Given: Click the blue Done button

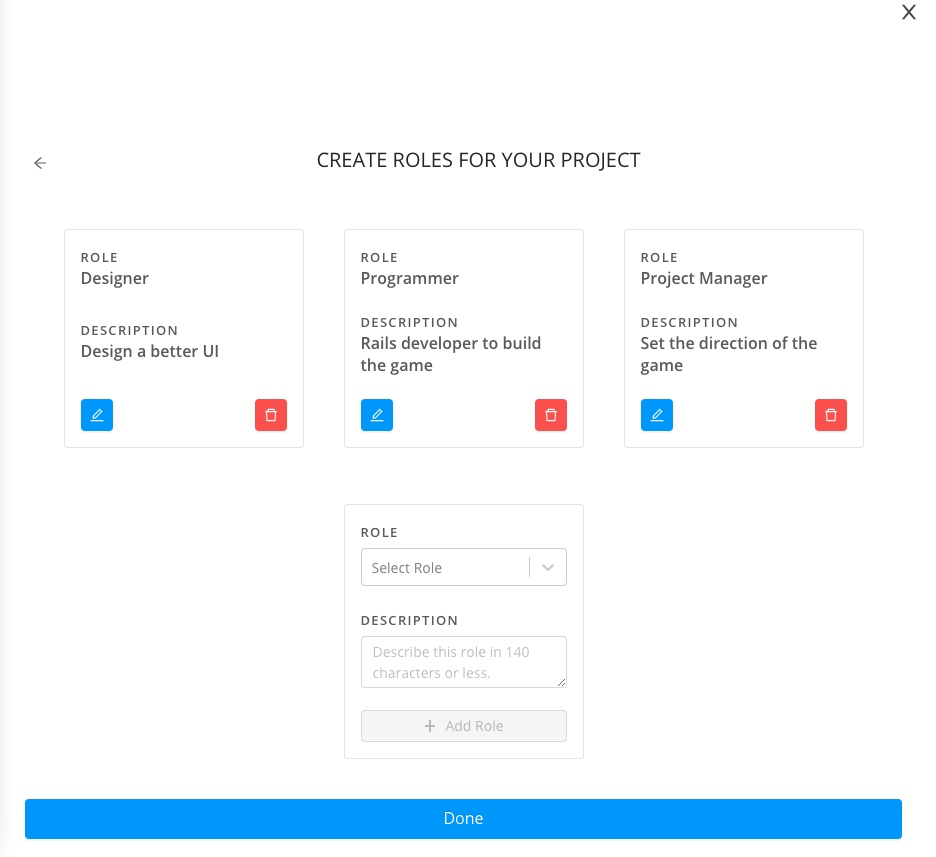Looking at the screenshot, I should click(463, 818).
